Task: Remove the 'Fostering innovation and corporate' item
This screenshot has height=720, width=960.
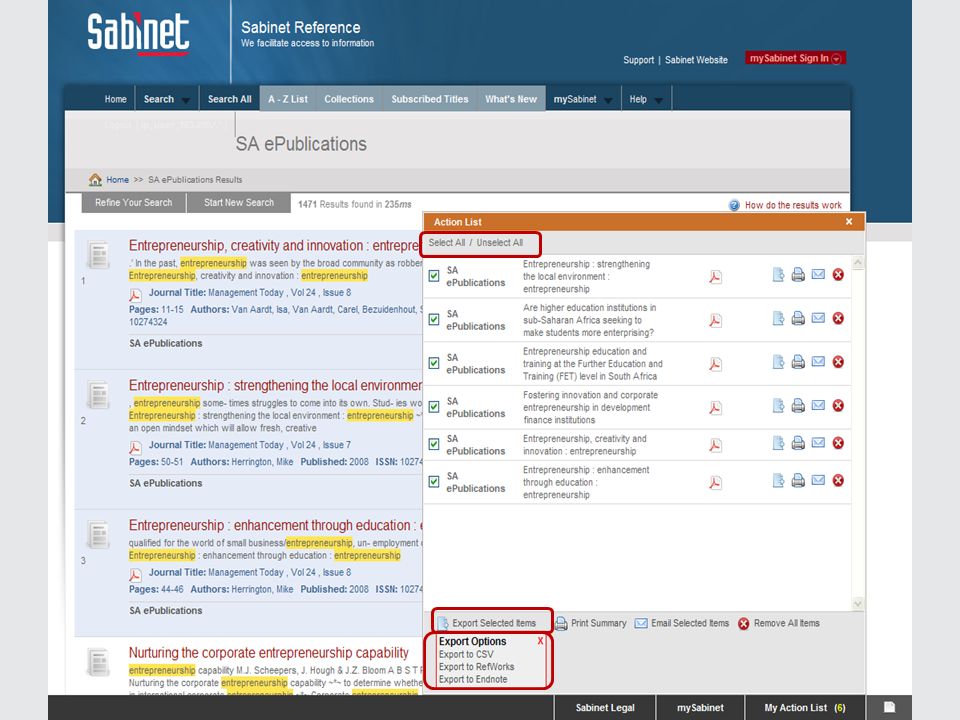Action: 838,405
